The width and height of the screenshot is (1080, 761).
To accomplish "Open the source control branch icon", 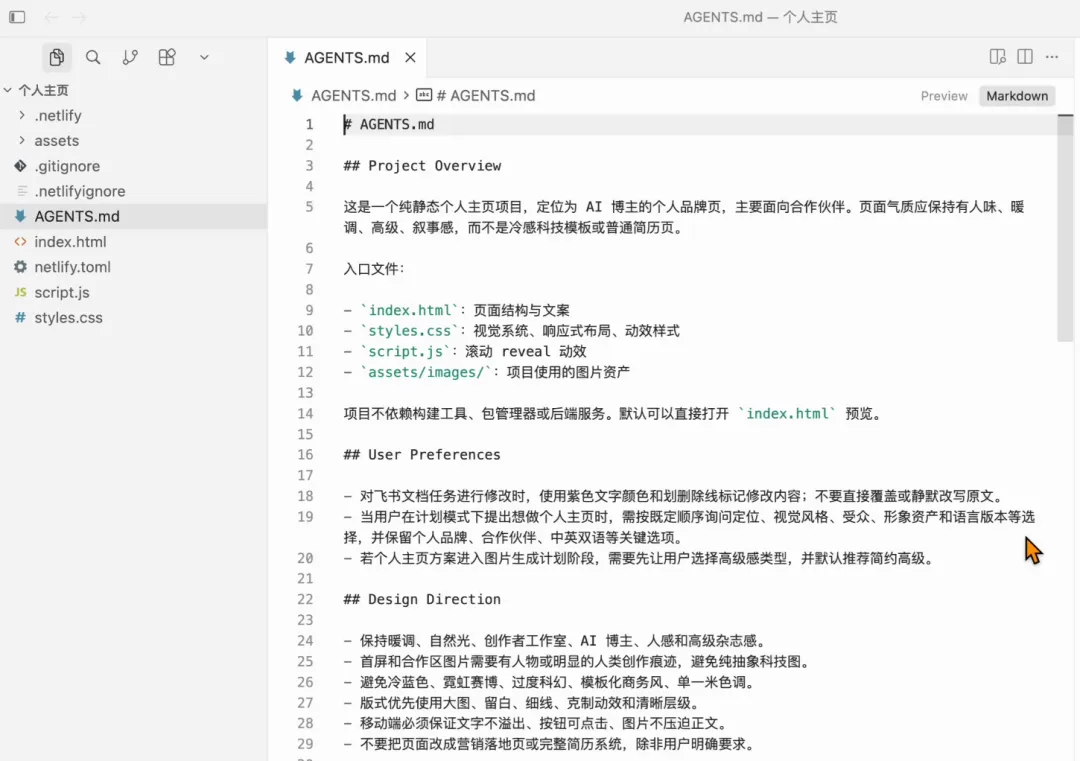I will click(130, 57).
